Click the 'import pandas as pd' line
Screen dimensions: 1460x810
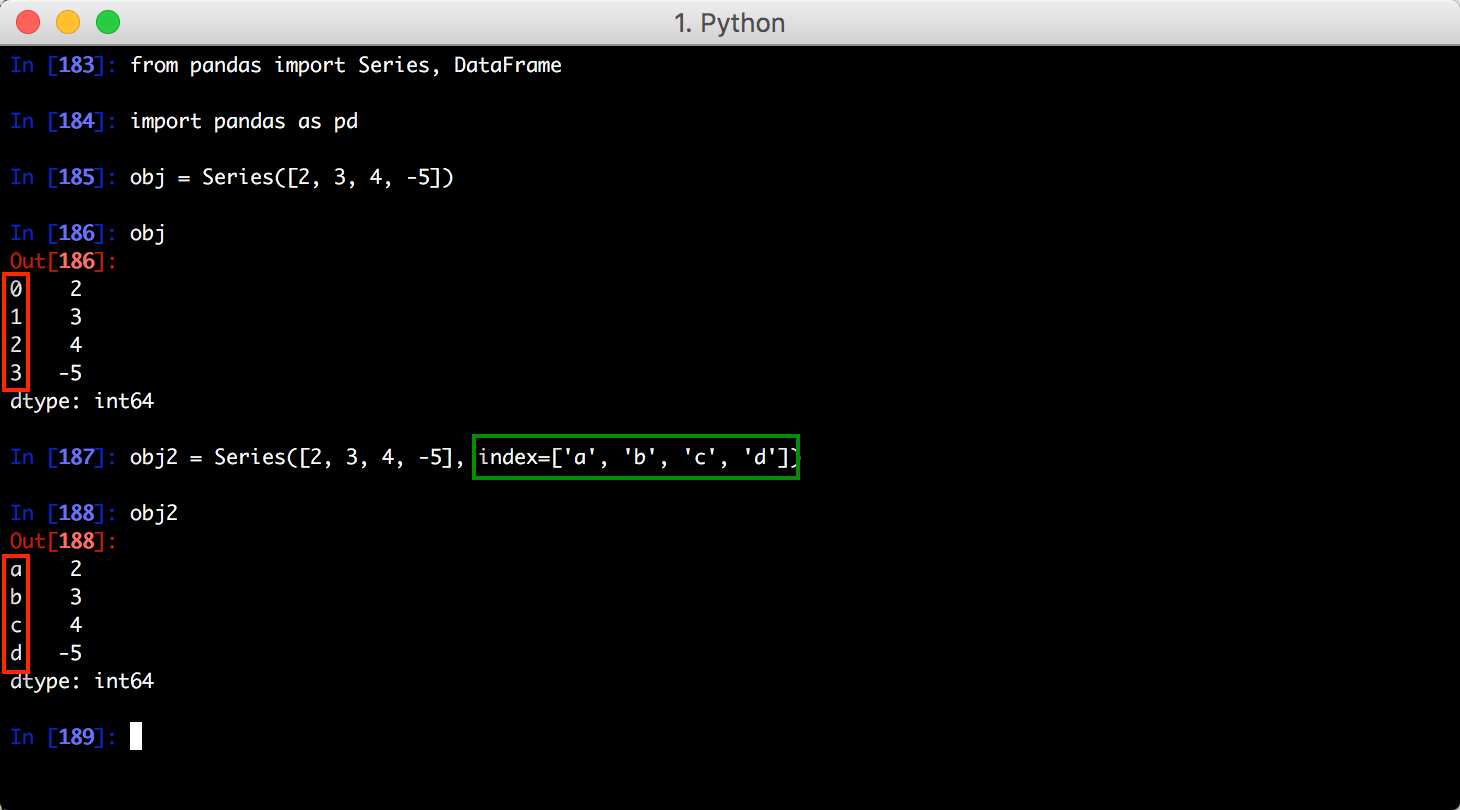pyautogui.click(x=244, y=122)
